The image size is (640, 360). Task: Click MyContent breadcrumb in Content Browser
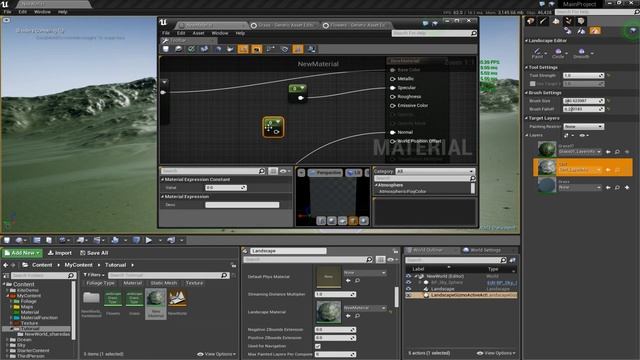click(78, 265)
